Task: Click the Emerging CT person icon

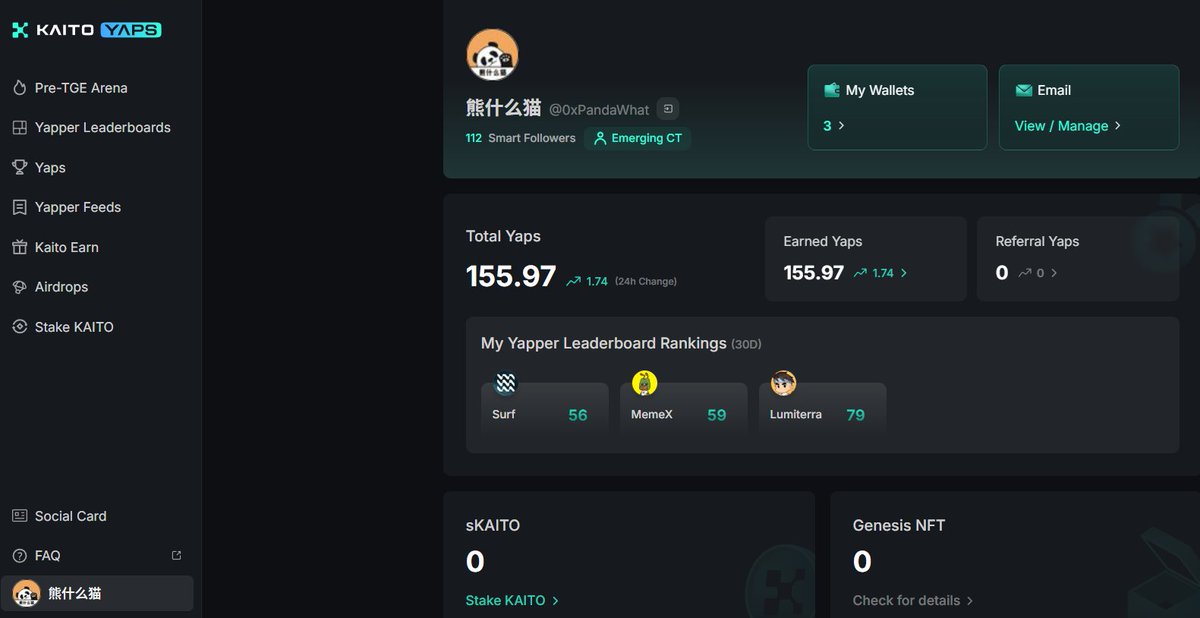Action: [600, 138]
